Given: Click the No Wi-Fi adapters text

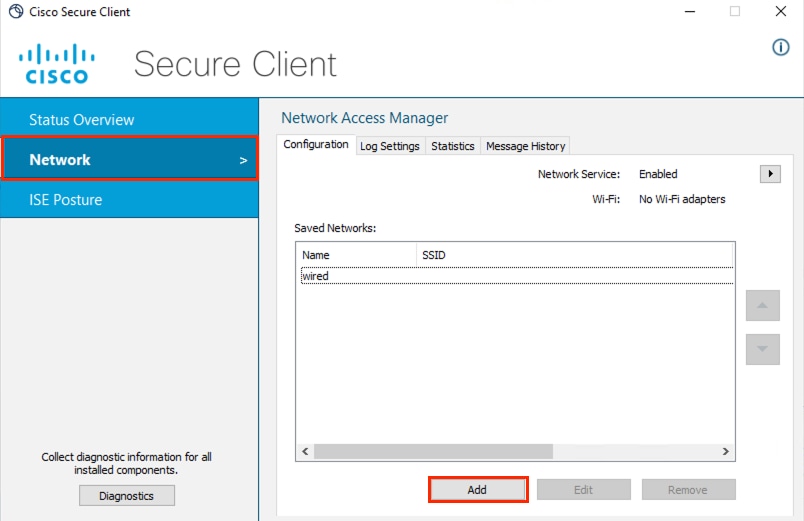Looking at the screenshot, I should pos(682,199).
